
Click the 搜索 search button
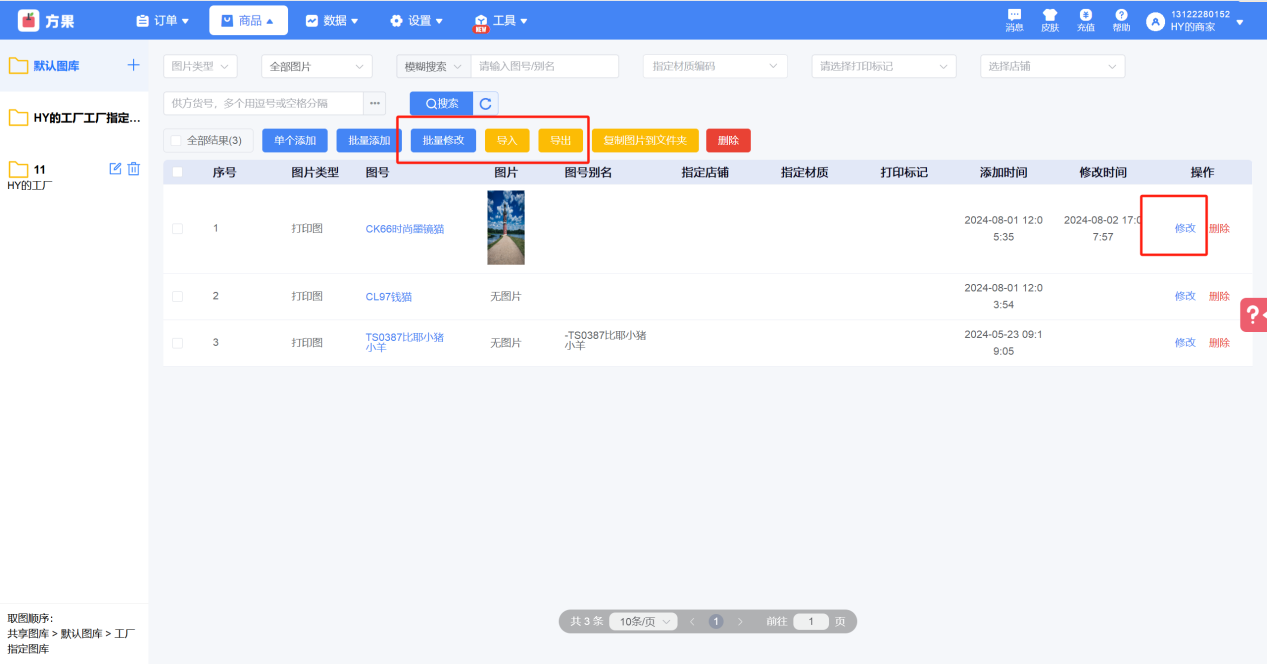442,103
